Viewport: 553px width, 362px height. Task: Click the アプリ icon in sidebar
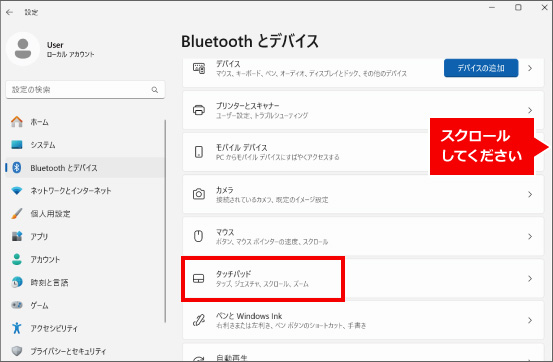point(17,236)
